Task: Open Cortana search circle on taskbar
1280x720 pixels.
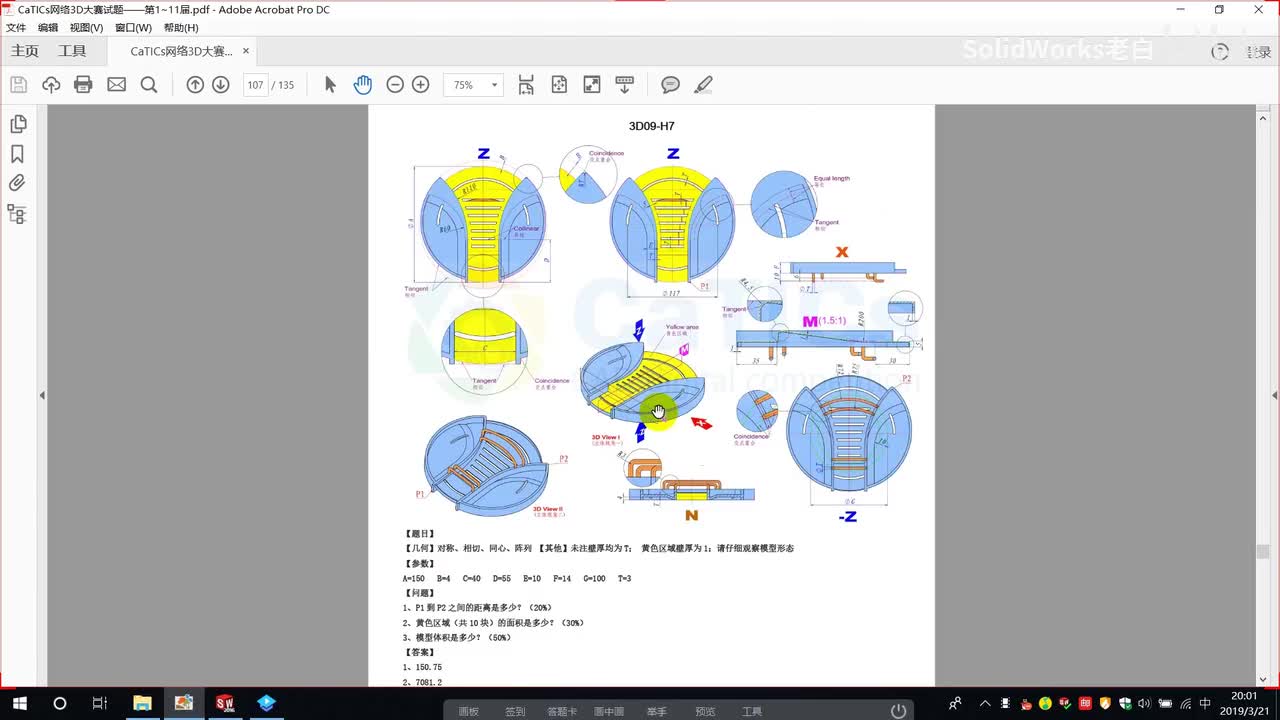Action: click(x=59, y=703)
